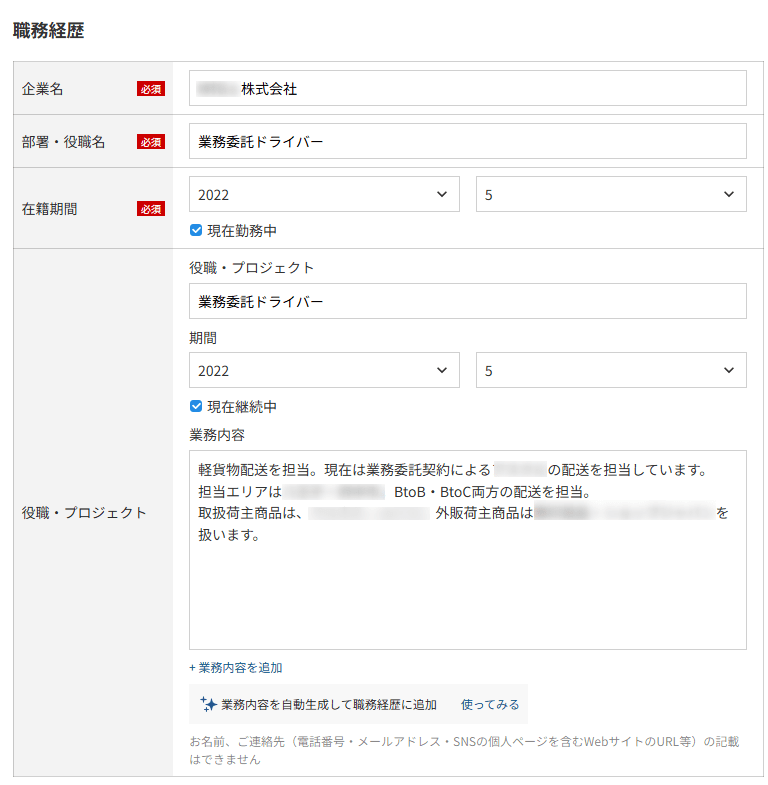Image resolution: width=768 pixels, height=785 pixels.
Task: Open the 在籍期間 year dropdown showing 2022
Action: [324, 194]
